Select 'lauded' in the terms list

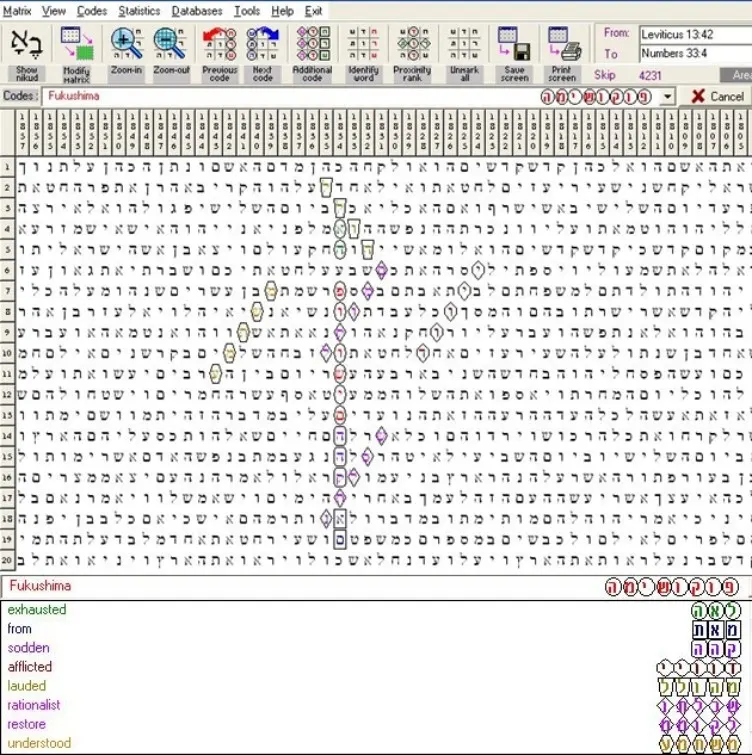pos(26,686)
